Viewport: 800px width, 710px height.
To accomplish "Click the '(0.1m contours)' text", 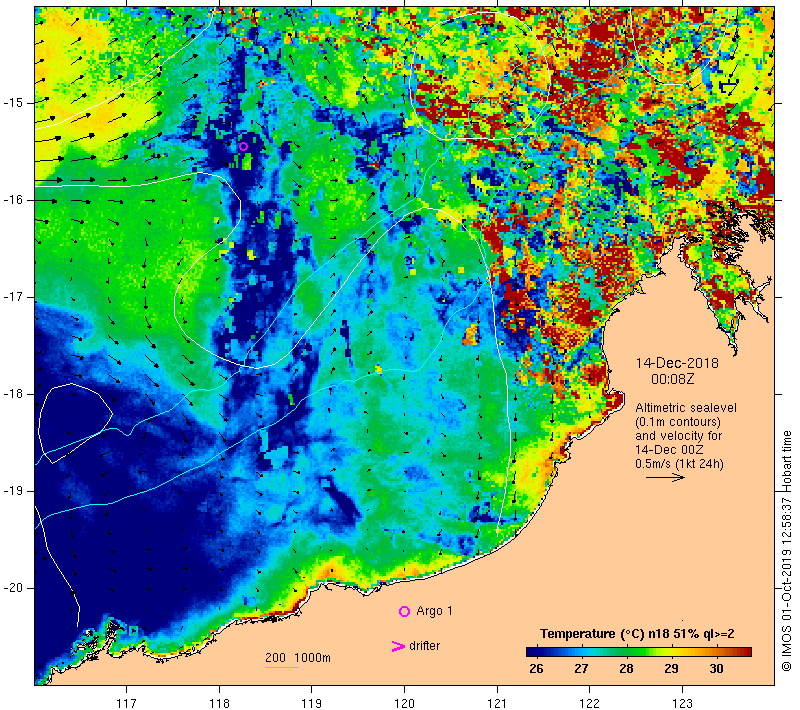I will [x=678, y=422].
